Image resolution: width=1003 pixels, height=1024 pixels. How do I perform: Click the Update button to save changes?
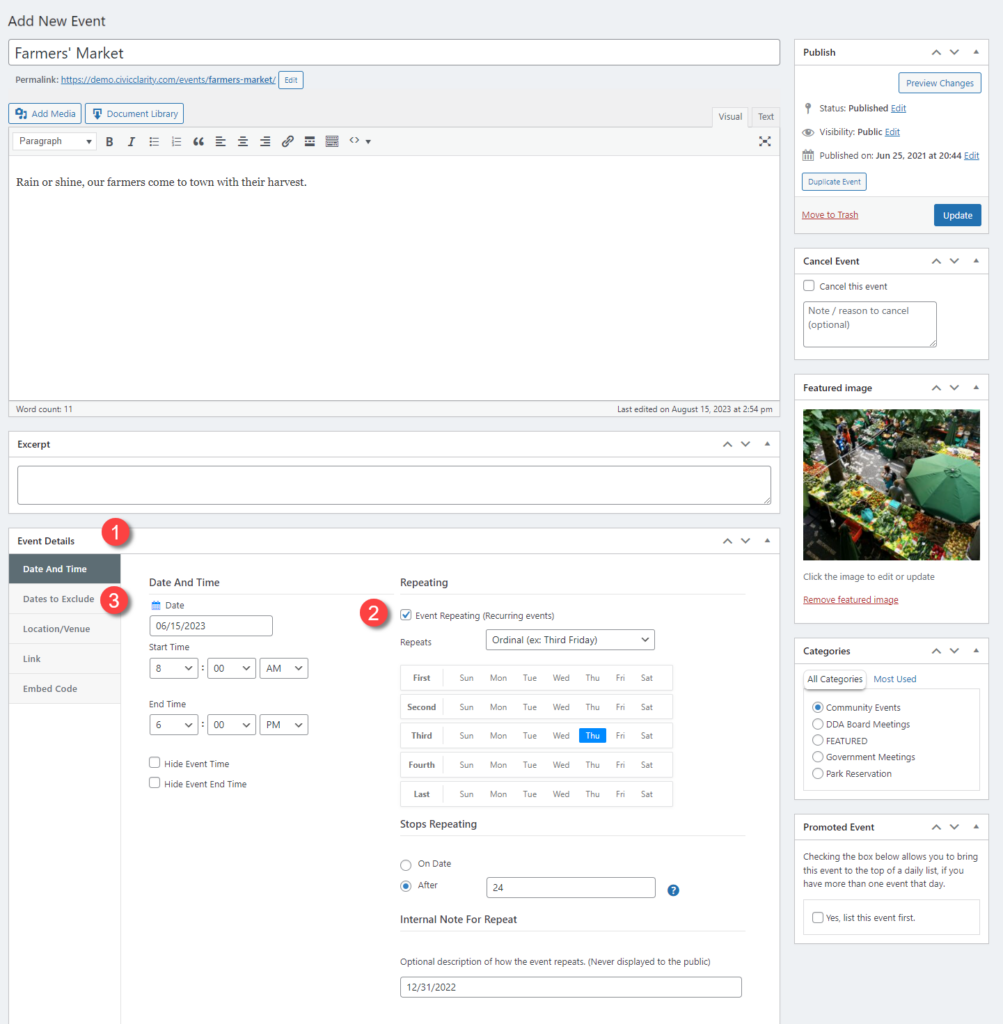tap(957, 214)
